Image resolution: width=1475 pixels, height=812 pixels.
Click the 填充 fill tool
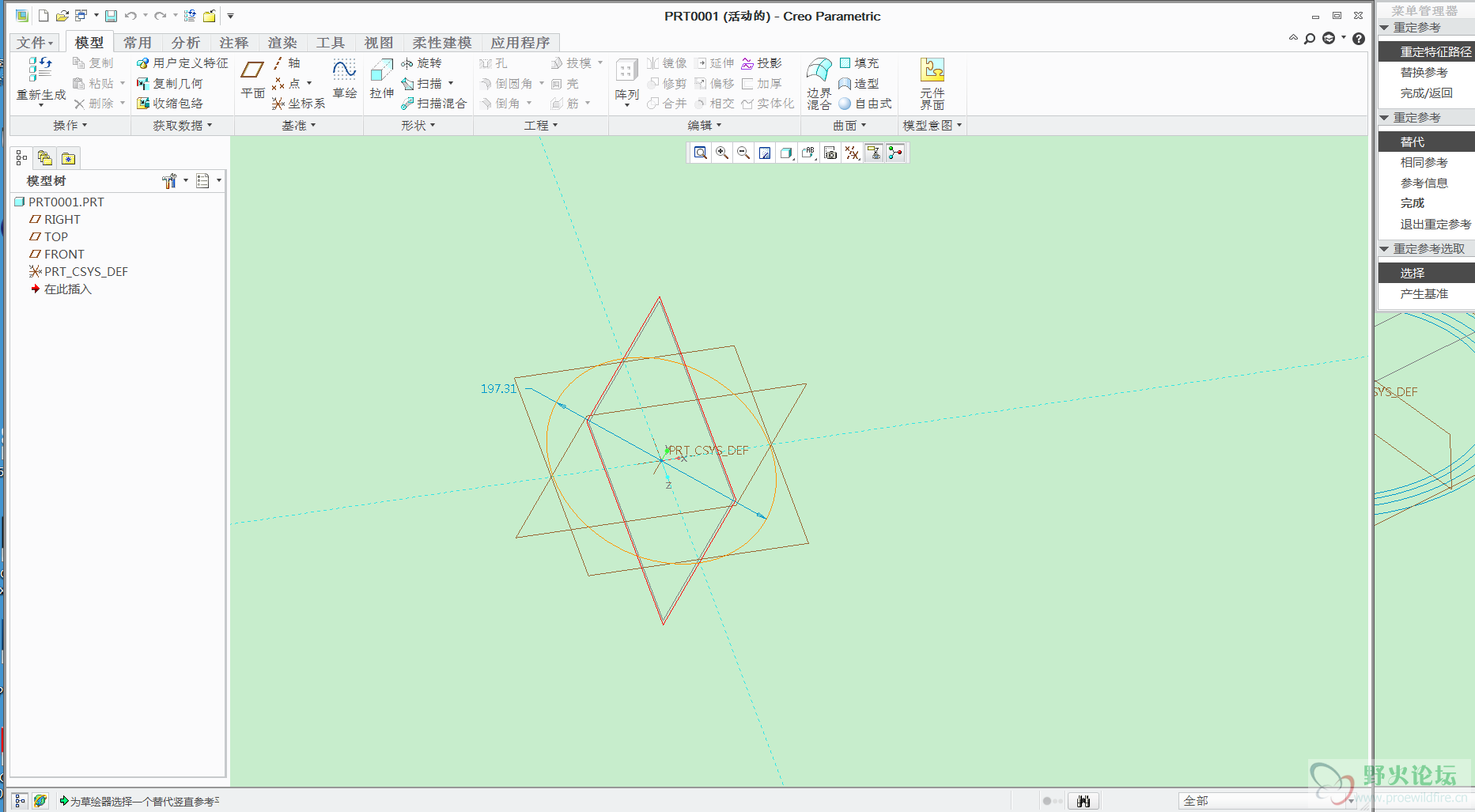pyautogui.click(x=859, y=63)
